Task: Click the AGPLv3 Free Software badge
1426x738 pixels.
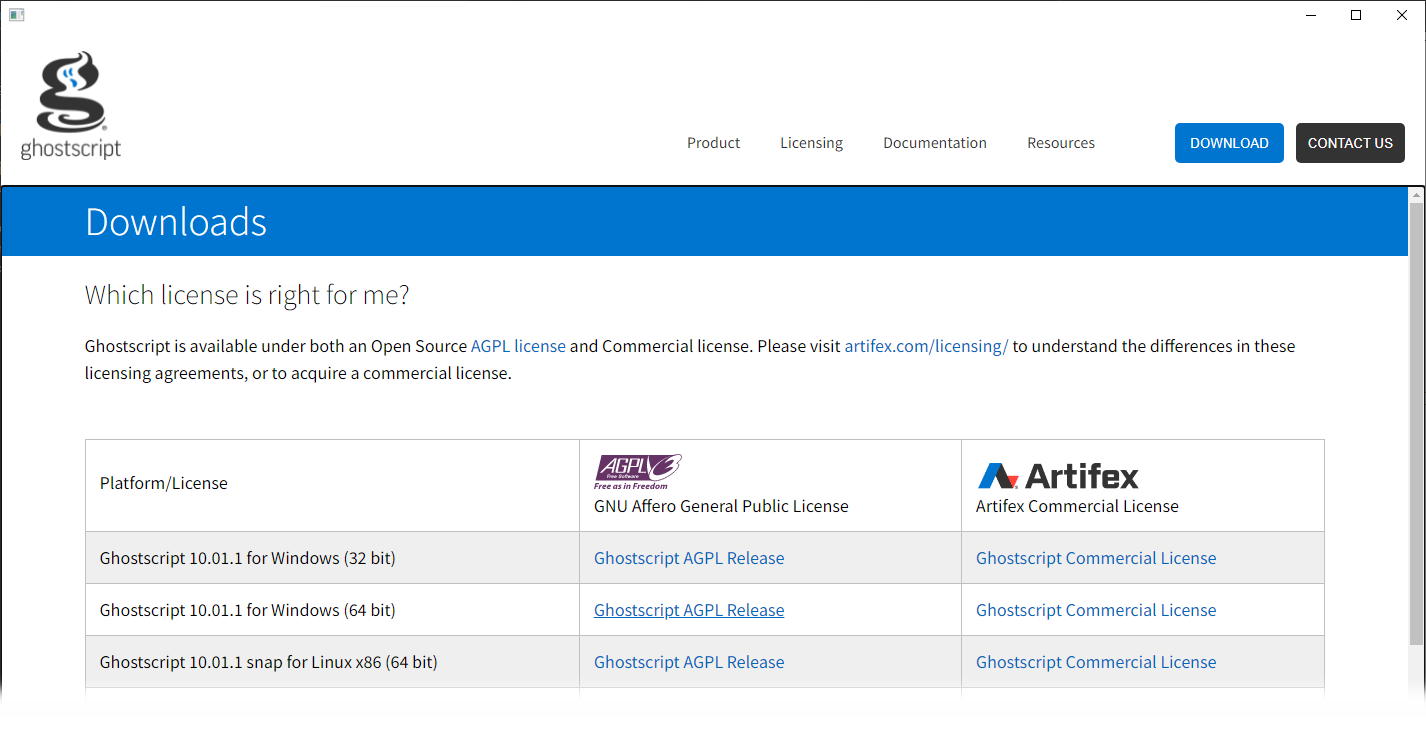Action: tap(637, 468)
